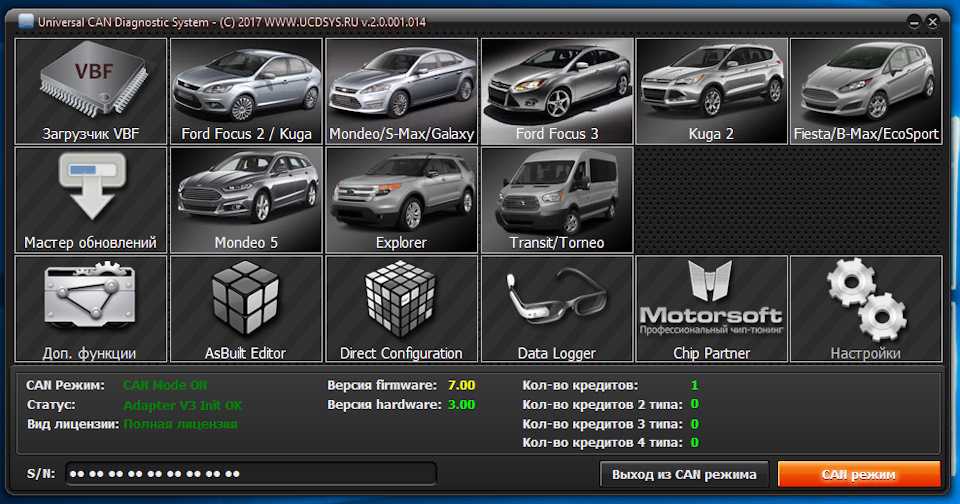Click Кол-во кредитов 2 типа label

coord(602,405)
